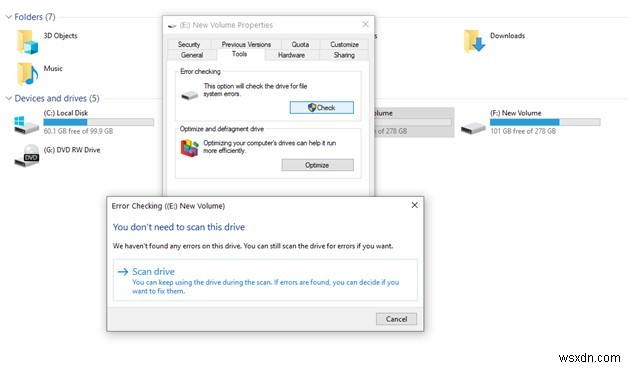Image resolution: width=632 pixels, height=368 pixels.
Task: Open the Music folder icon
Action: (x=27, y=73)
